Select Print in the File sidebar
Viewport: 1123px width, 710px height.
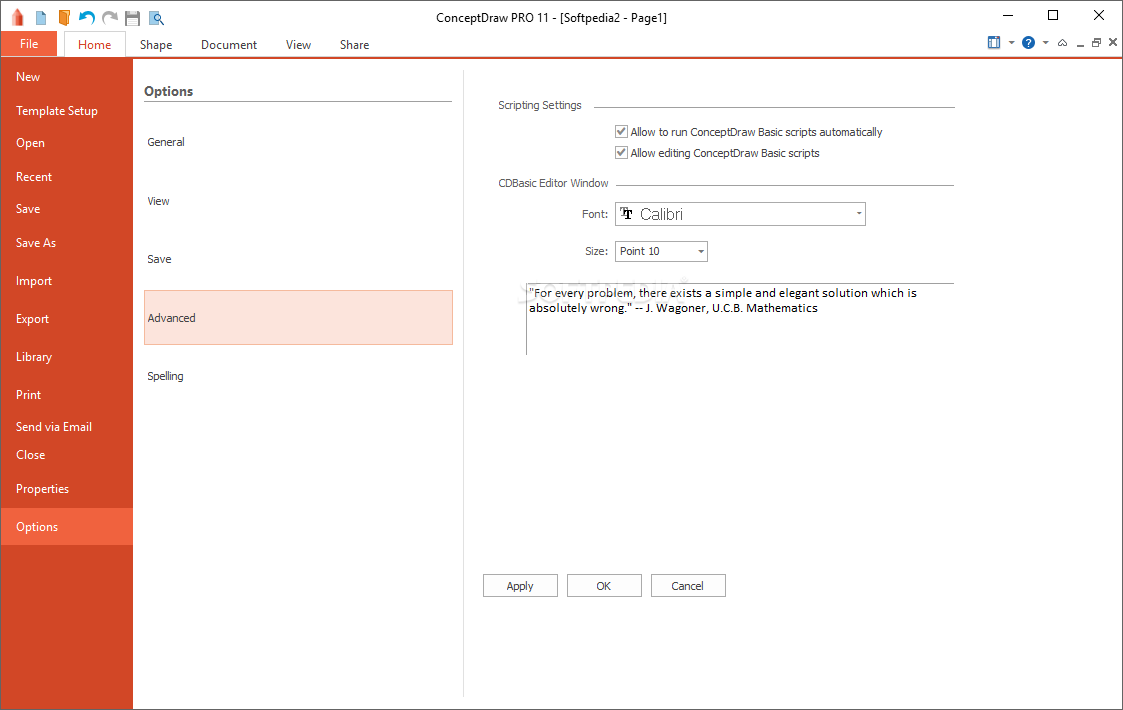pyautogui.click(x=67, y=395)
